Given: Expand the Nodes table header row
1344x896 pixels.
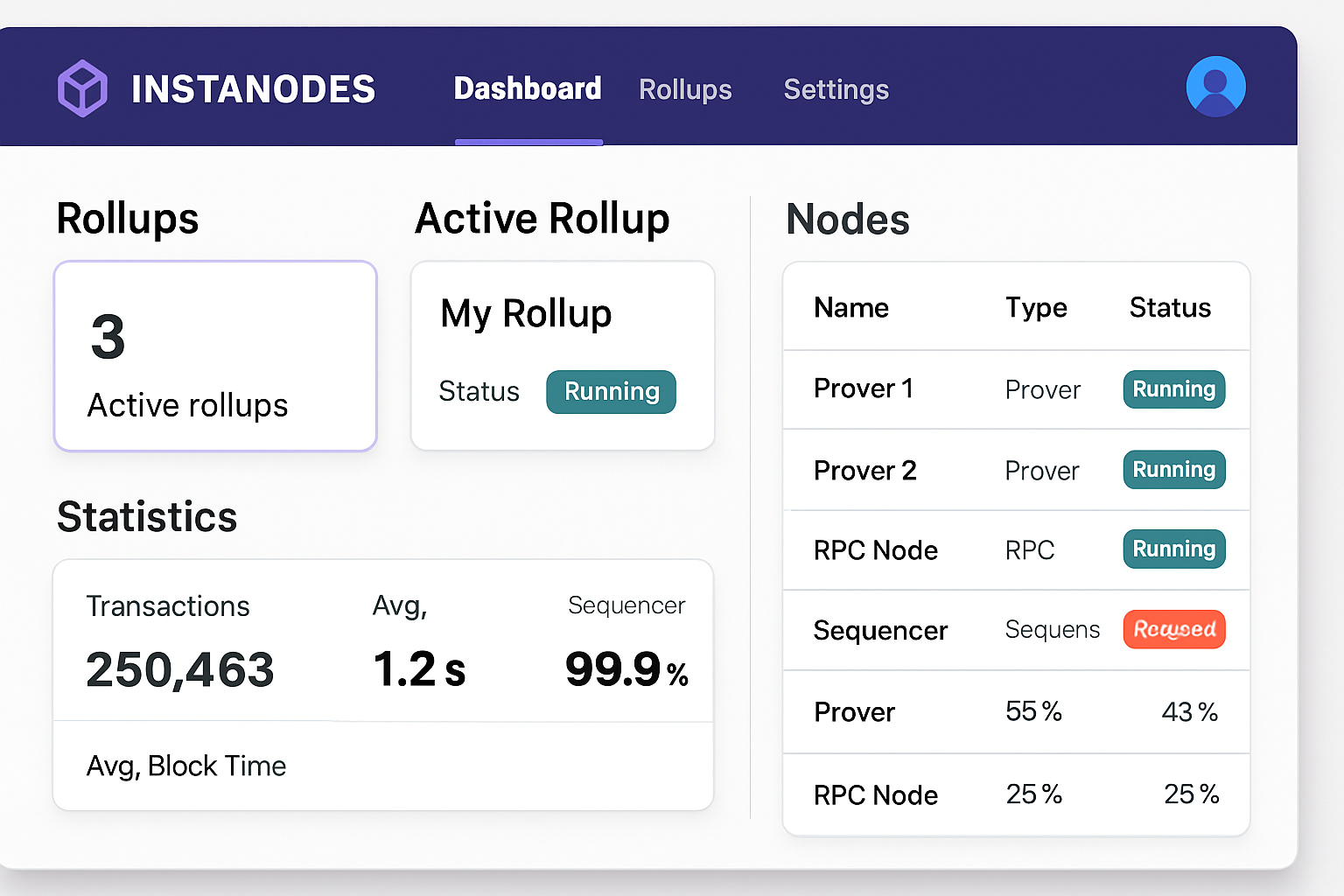Looking at the screenshot, I should [1015, 307].
